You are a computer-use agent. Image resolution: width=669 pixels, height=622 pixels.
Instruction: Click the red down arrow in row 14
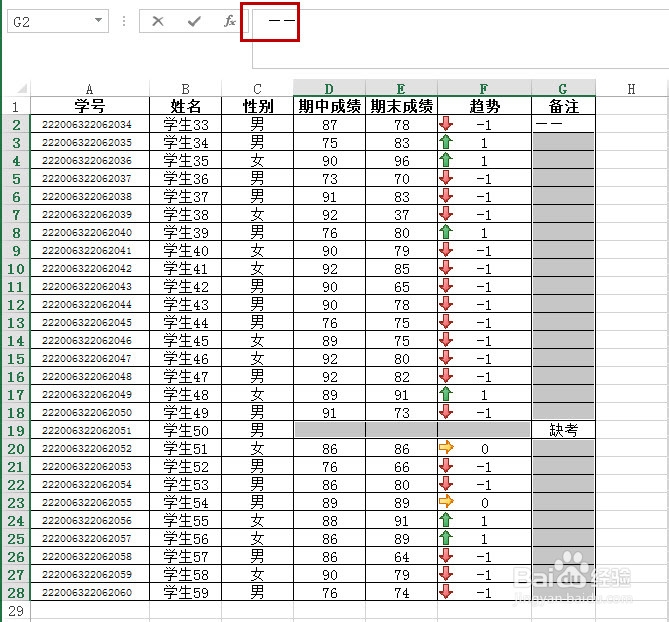tap(446, 340)
